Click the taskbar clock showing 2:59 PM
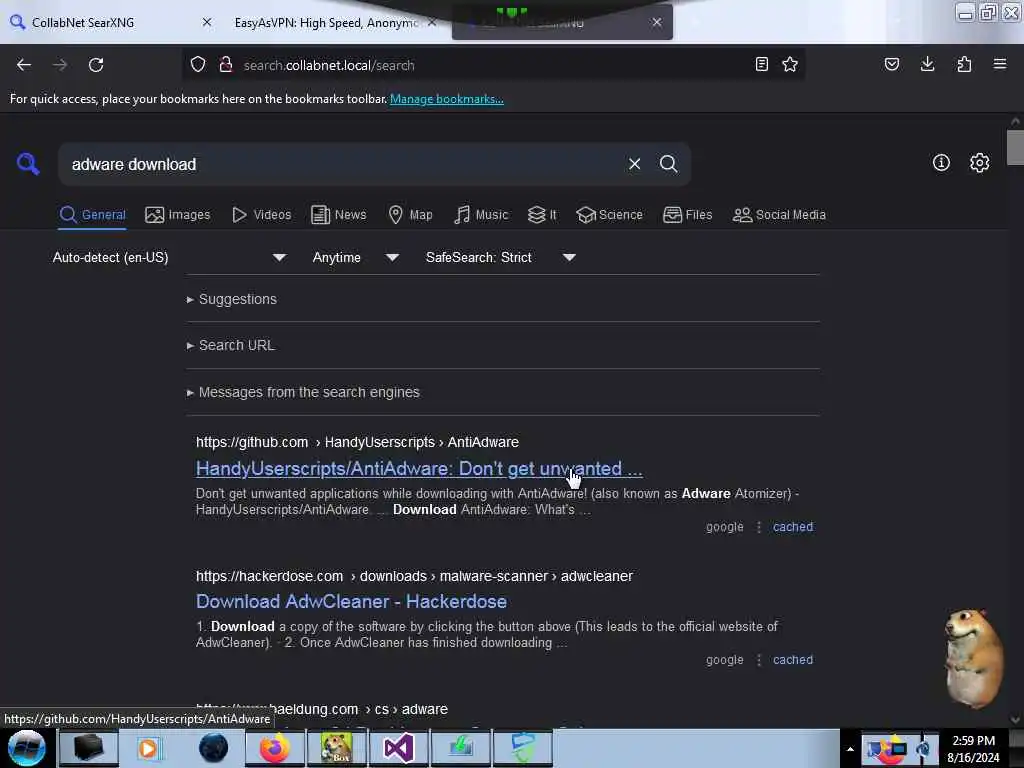Image resolution: width=1024 pixels, height=768 pixels. click(973, 749)
